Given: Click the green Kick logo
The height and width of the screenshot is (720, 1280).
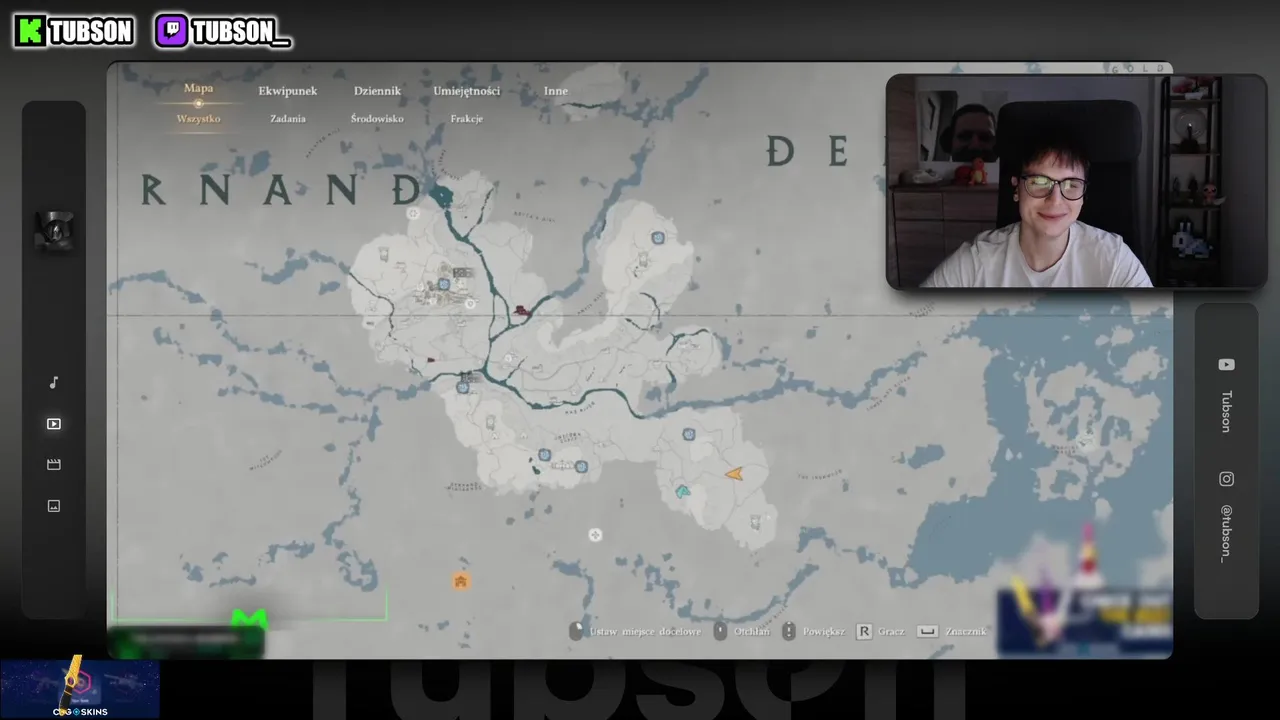Looking at the screenshot, I should coord(30,31).
